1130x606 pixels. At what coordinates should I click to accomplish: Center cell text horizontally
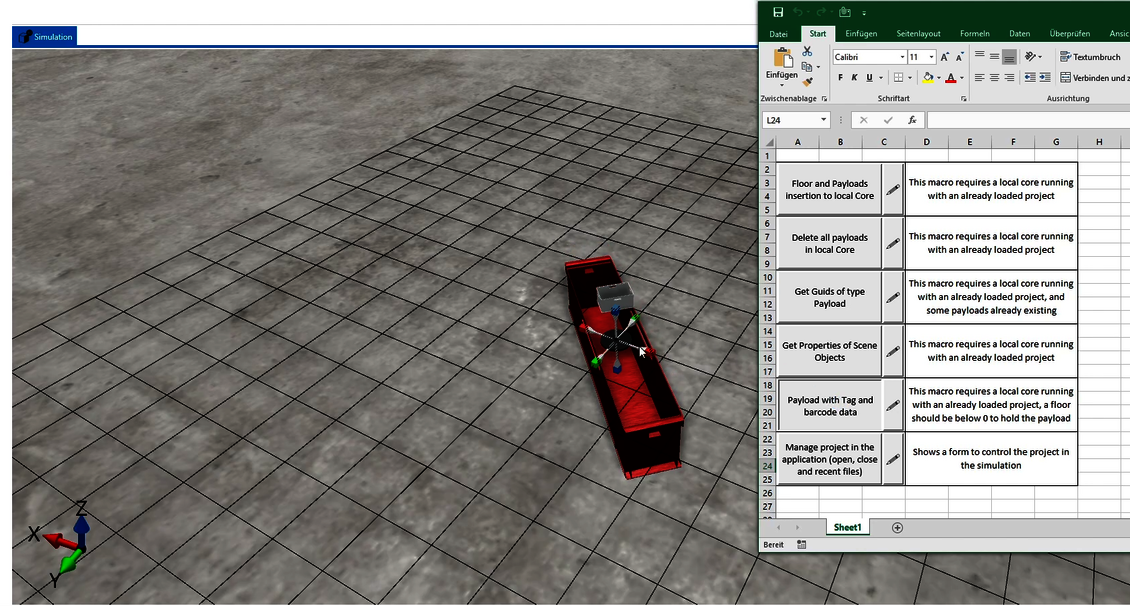point(995,78)
